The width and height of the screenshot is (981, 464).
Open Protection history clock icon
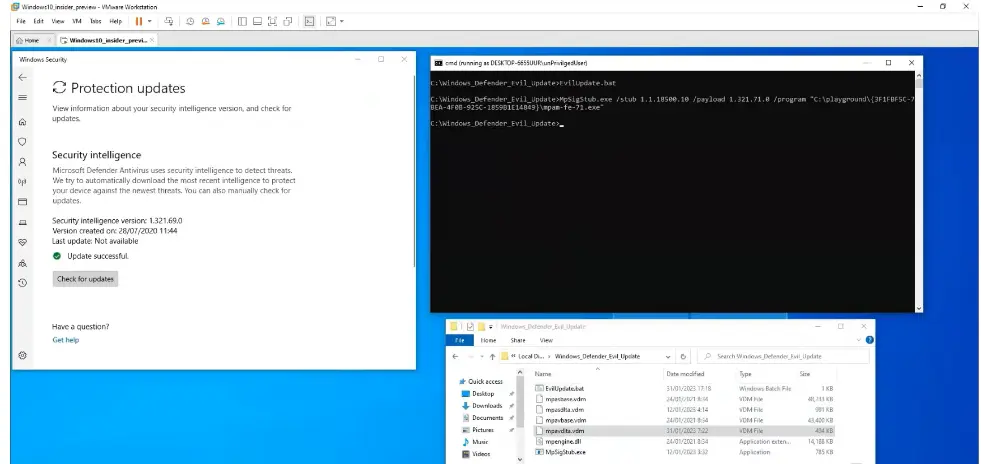[23, 283]
